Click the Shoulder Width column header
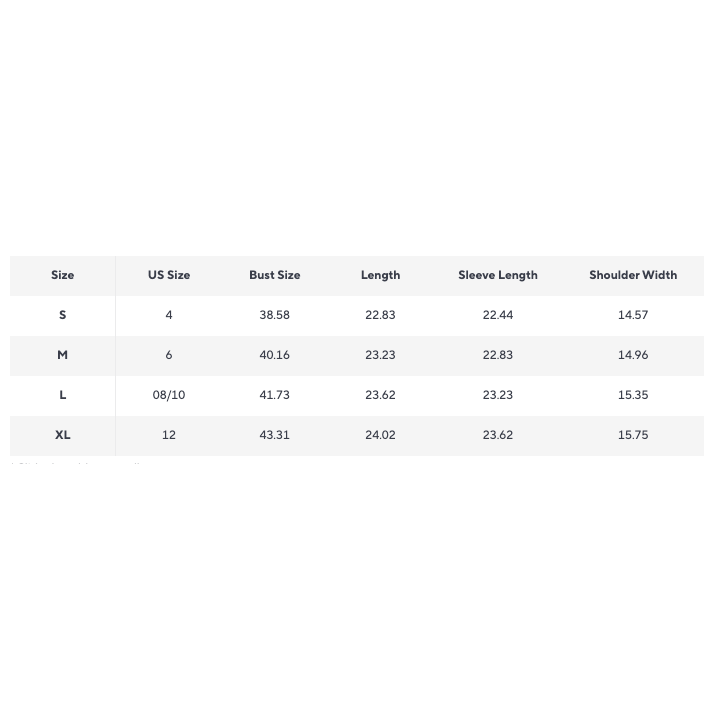 tap(633, 275)
